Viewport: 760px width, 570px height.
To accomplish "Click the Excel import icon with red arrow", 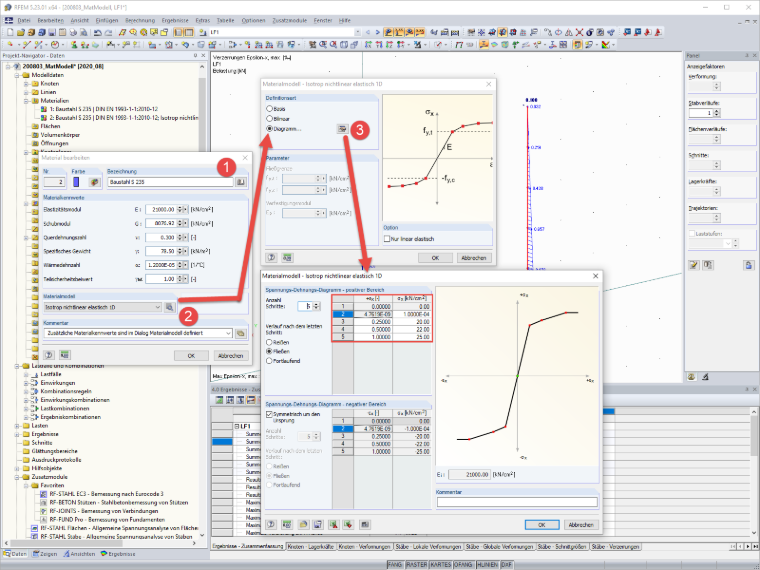I will point(333,524).
